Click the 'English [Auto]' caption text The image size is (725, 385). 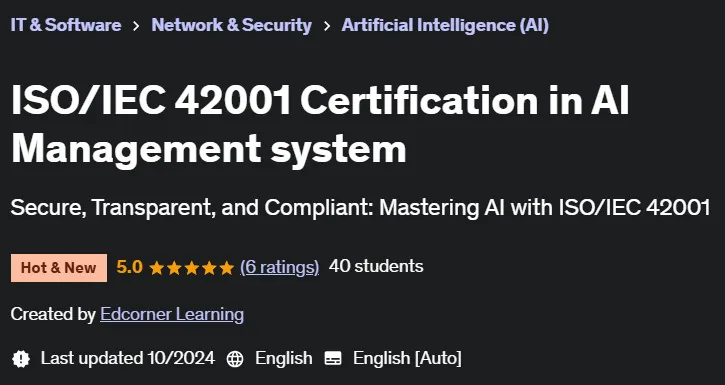(407, 359)
